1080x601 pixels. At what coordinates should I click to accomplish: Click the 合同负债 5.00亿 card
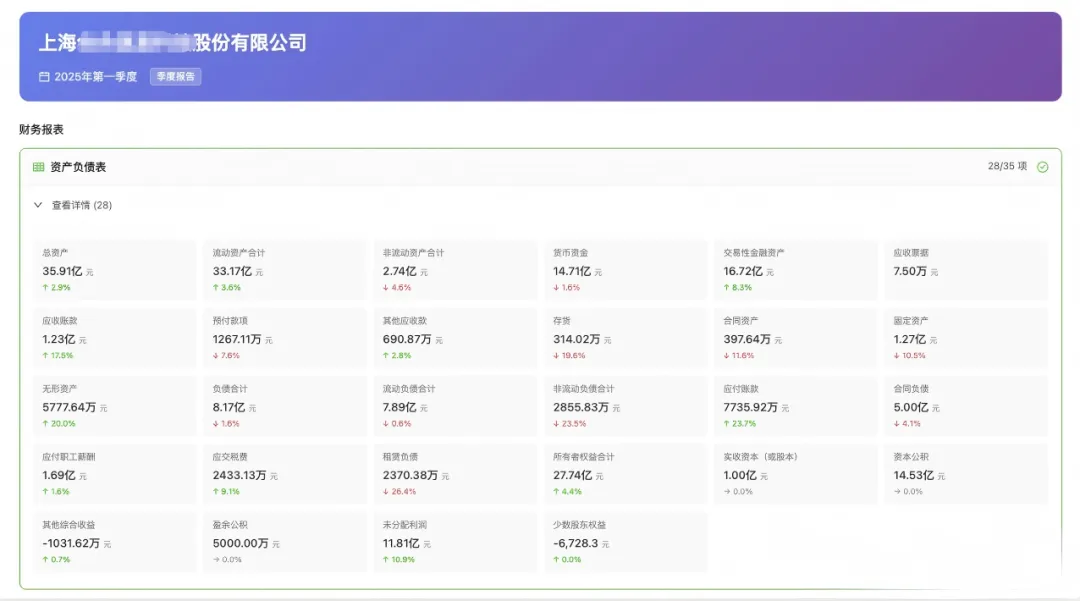click(x=966, y=406)
